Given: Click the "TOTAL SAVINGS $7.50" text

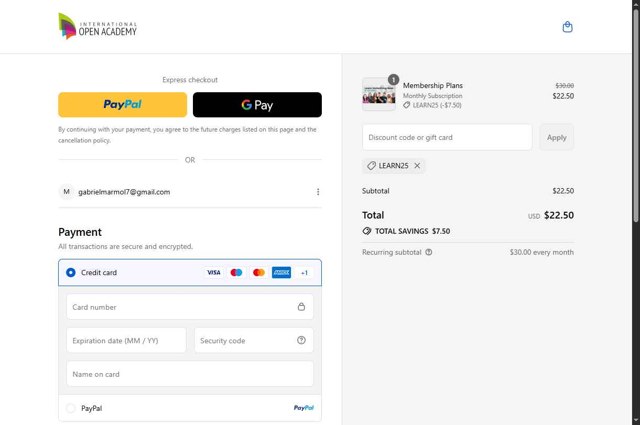Looking at the screenshot, I should click(x=412, y=231).
